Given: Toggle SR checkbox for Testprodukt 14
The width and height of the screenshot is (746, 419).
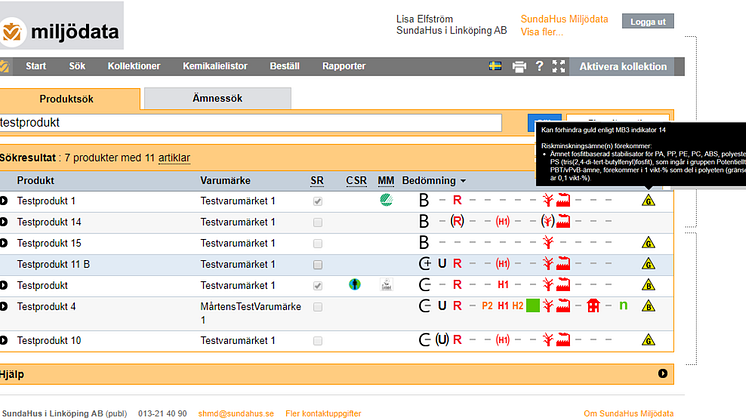Looking at the screenshot, I should 317,222.
